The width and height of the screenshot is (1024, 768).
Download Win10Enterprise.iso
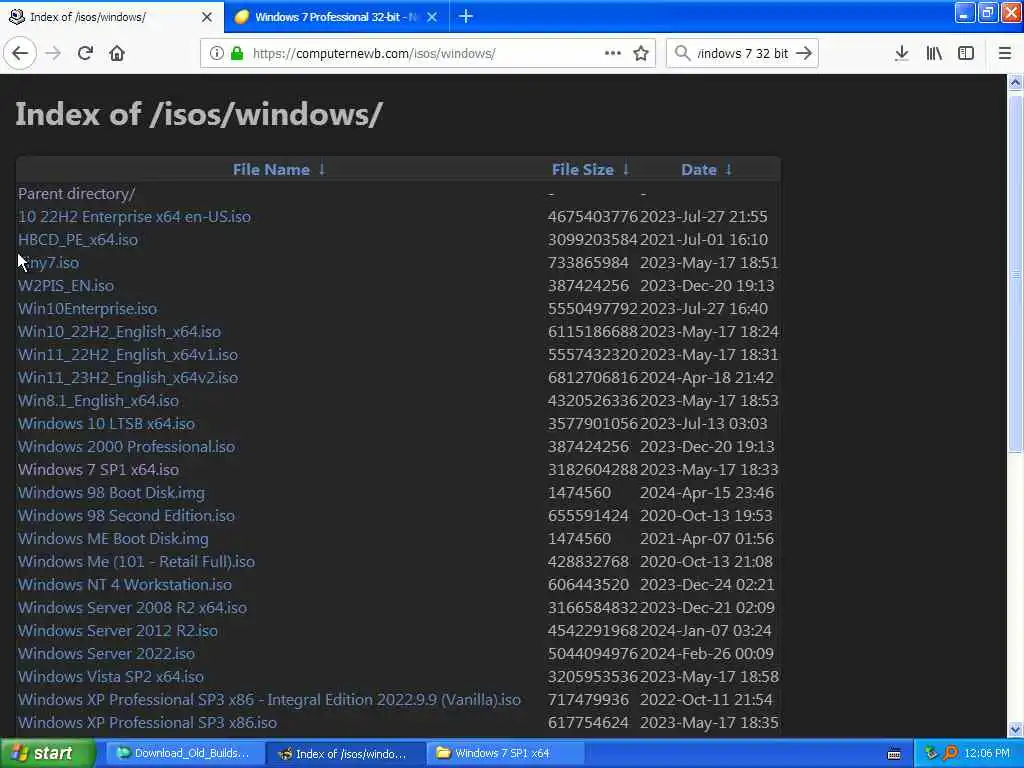coord(88,308)
